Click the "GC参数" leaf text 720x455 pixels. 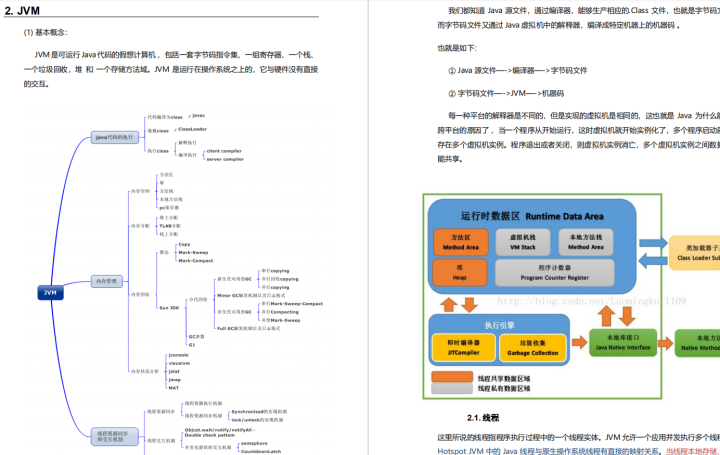pyautogui.click(x=197, y=337)
